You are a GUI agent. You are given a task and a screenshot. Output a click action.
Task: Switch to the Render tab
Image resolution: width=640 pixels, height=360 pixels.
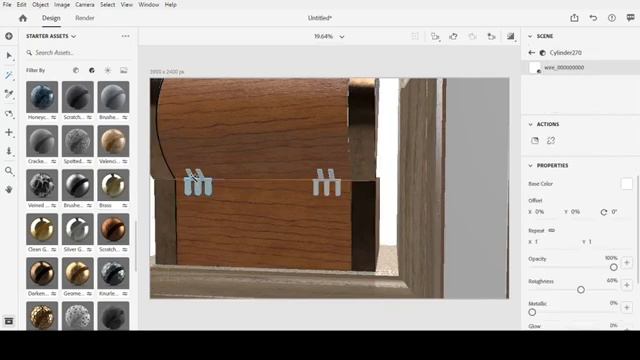[x=84, y=18]
